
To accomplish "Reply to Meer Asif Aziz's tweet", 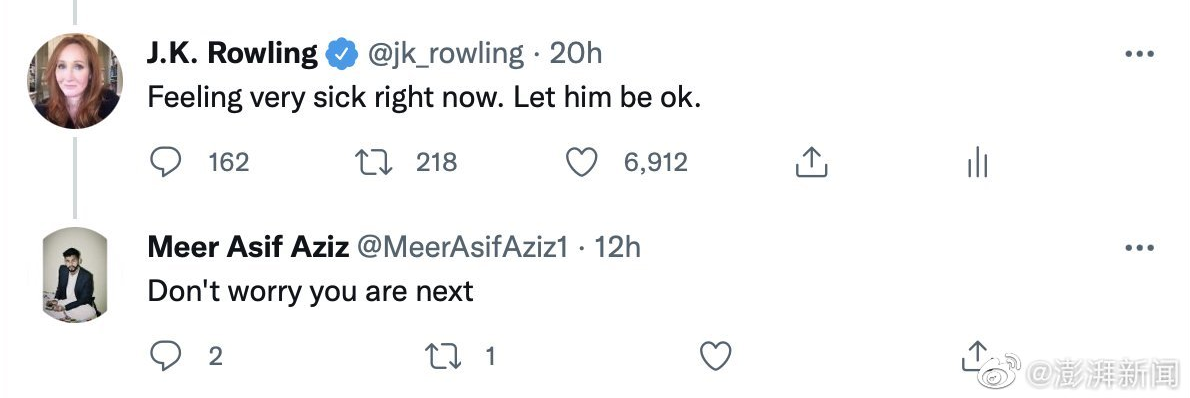I will [165, 355].
